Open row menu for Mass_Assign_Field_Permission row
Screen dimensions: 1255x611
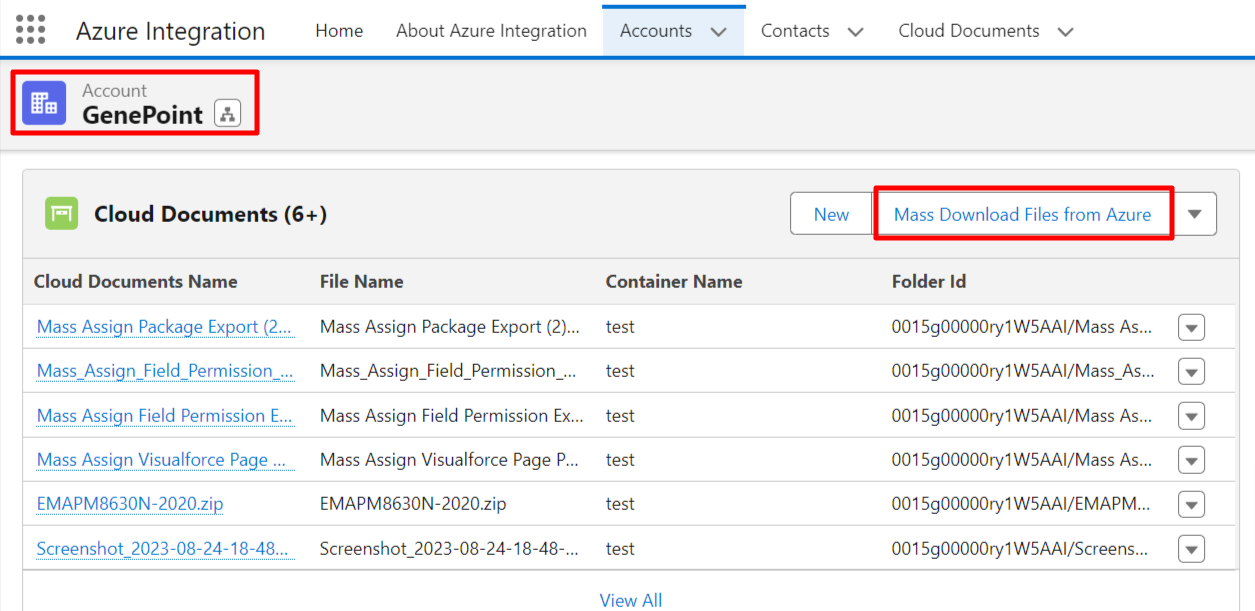coord(1191,372)
